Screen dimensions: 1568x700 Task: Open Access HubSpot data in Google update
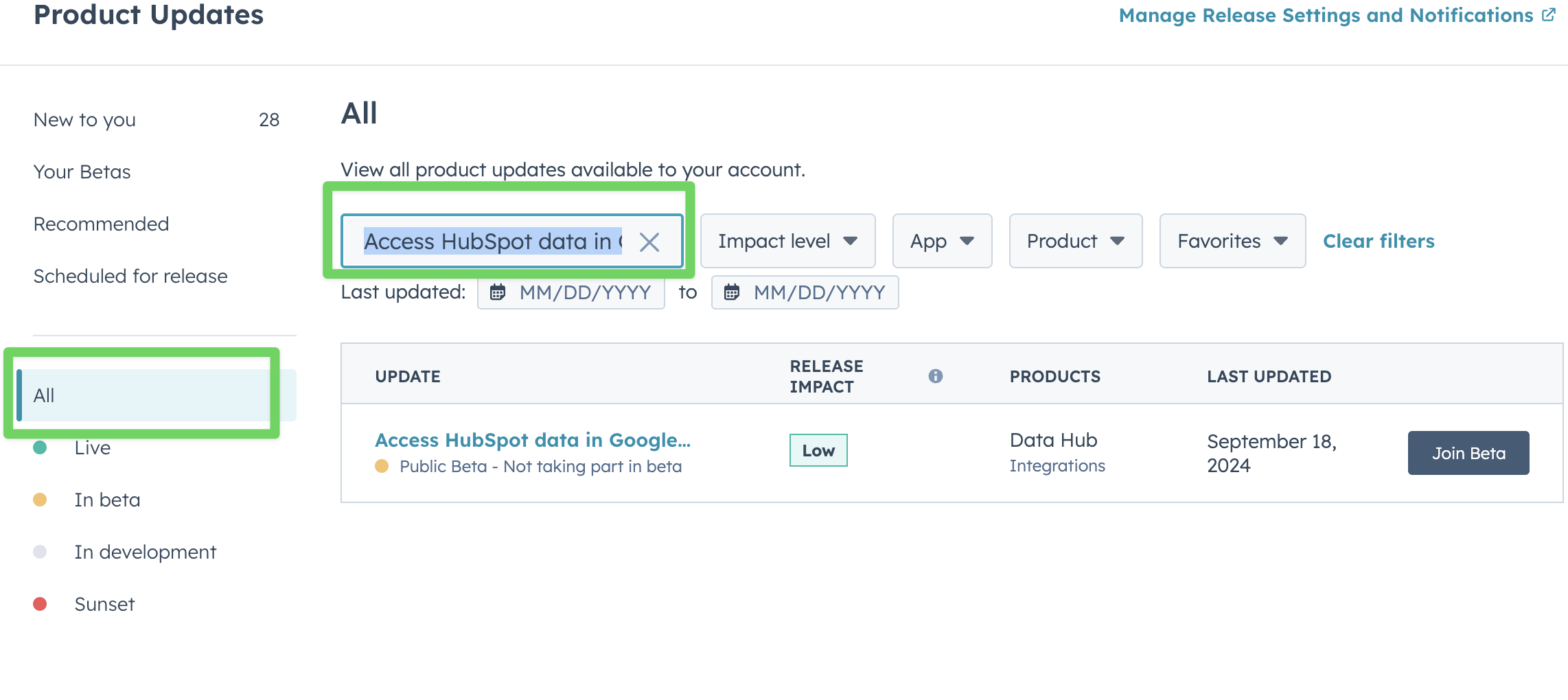coord(533,440)
